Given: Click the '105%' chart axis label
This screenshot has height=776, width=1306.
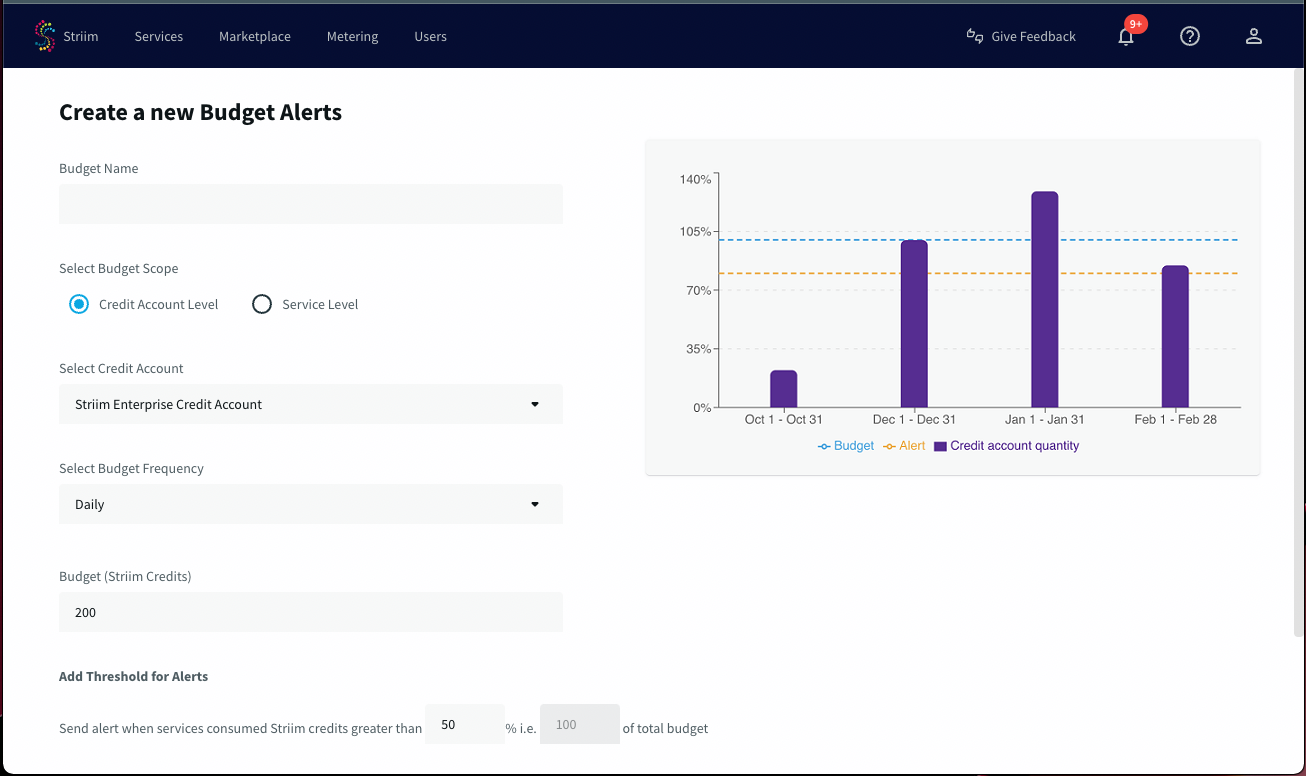Looking at the screenshot, I should [695, 232].
